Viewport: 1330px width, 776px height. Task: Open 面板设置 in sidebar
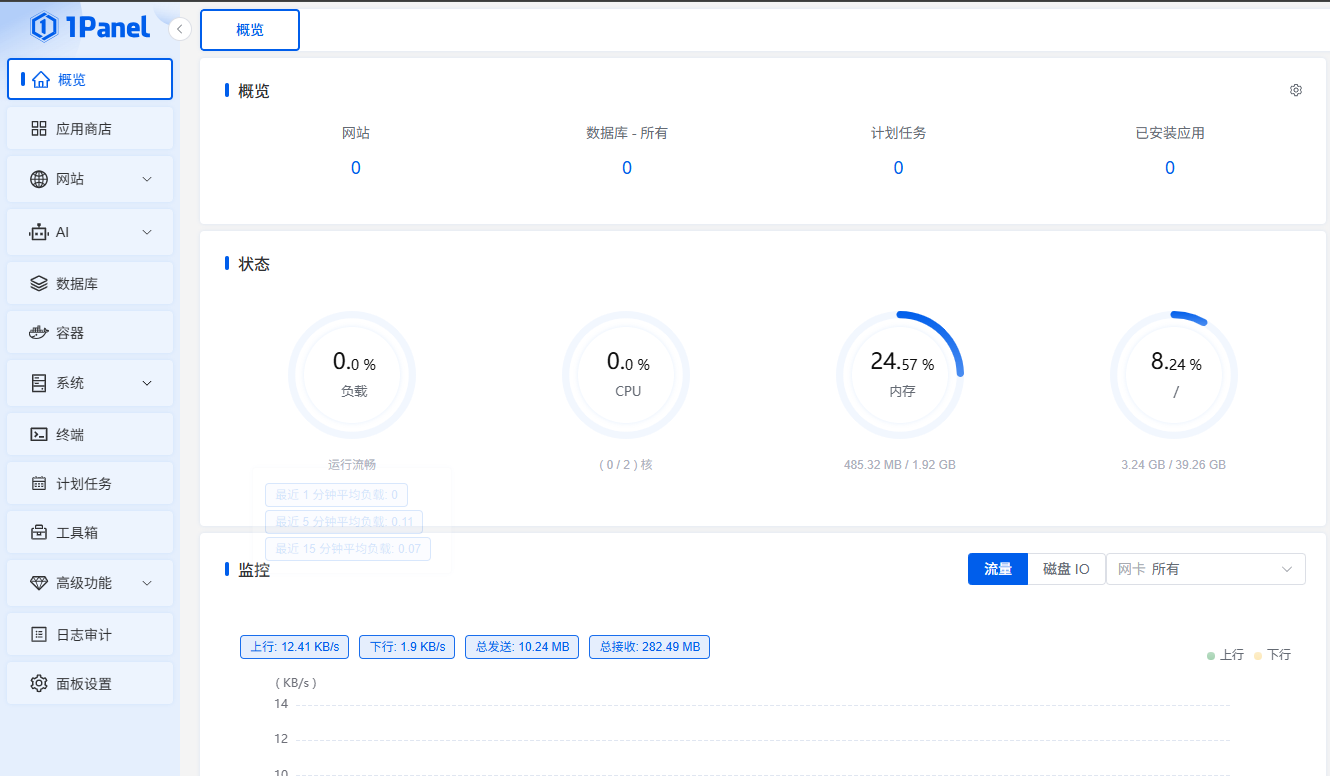pos(90,684)
